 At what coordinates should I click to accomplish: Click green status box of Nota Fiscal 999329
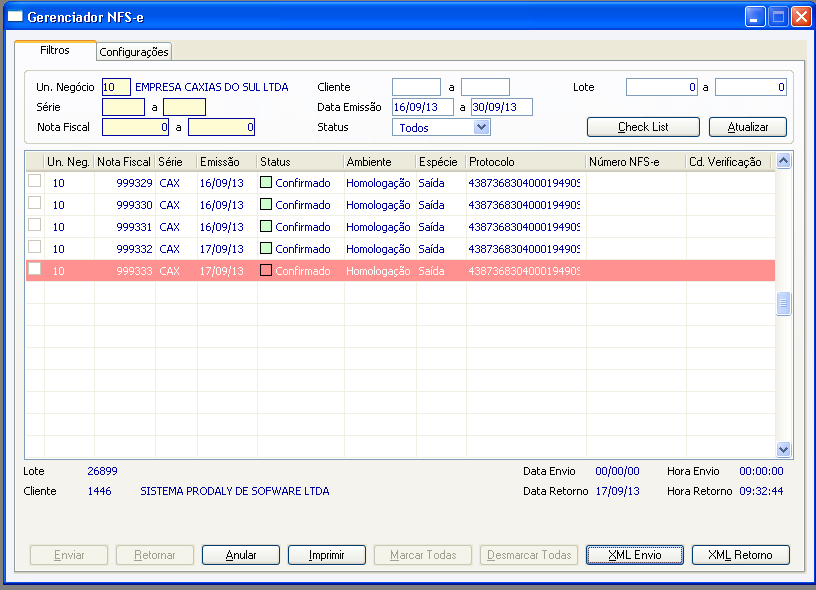click(x=266, y=182)
